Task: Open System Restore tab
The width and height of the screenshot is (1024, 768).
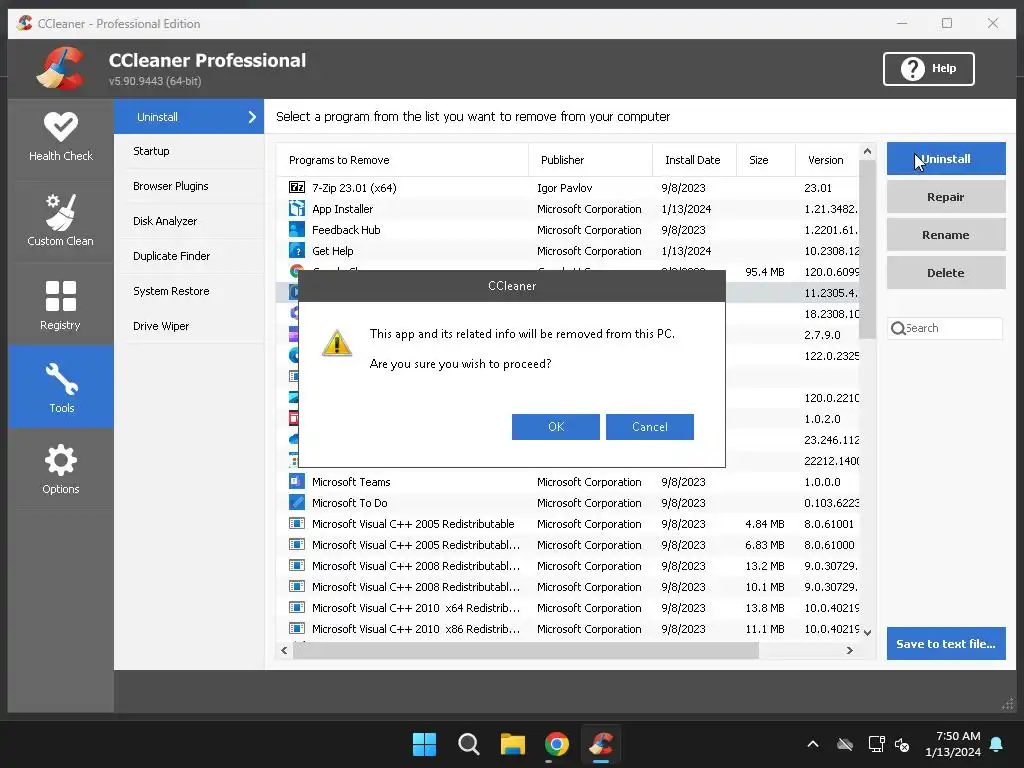Action: [x=189, y=291]
